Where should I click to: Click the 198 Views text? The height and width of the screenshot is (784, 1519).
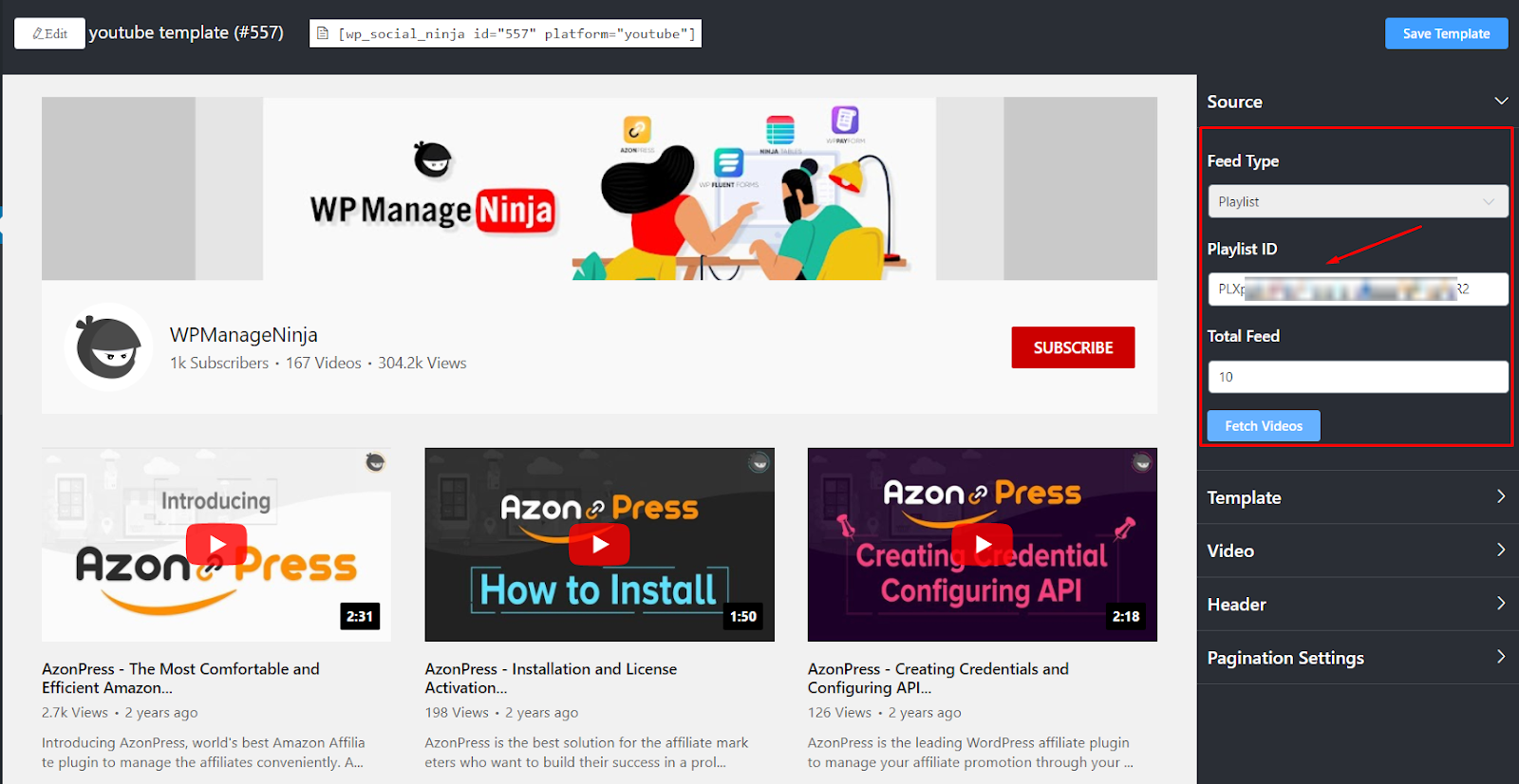coord(457,712)
